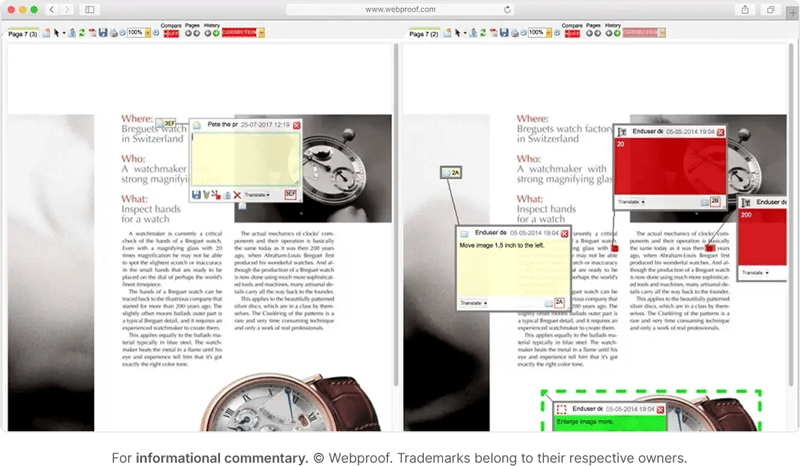Click the mail icon in right Page 7 (2) toolbar
This screenshot has height=466, width=800.
point(447,33)
